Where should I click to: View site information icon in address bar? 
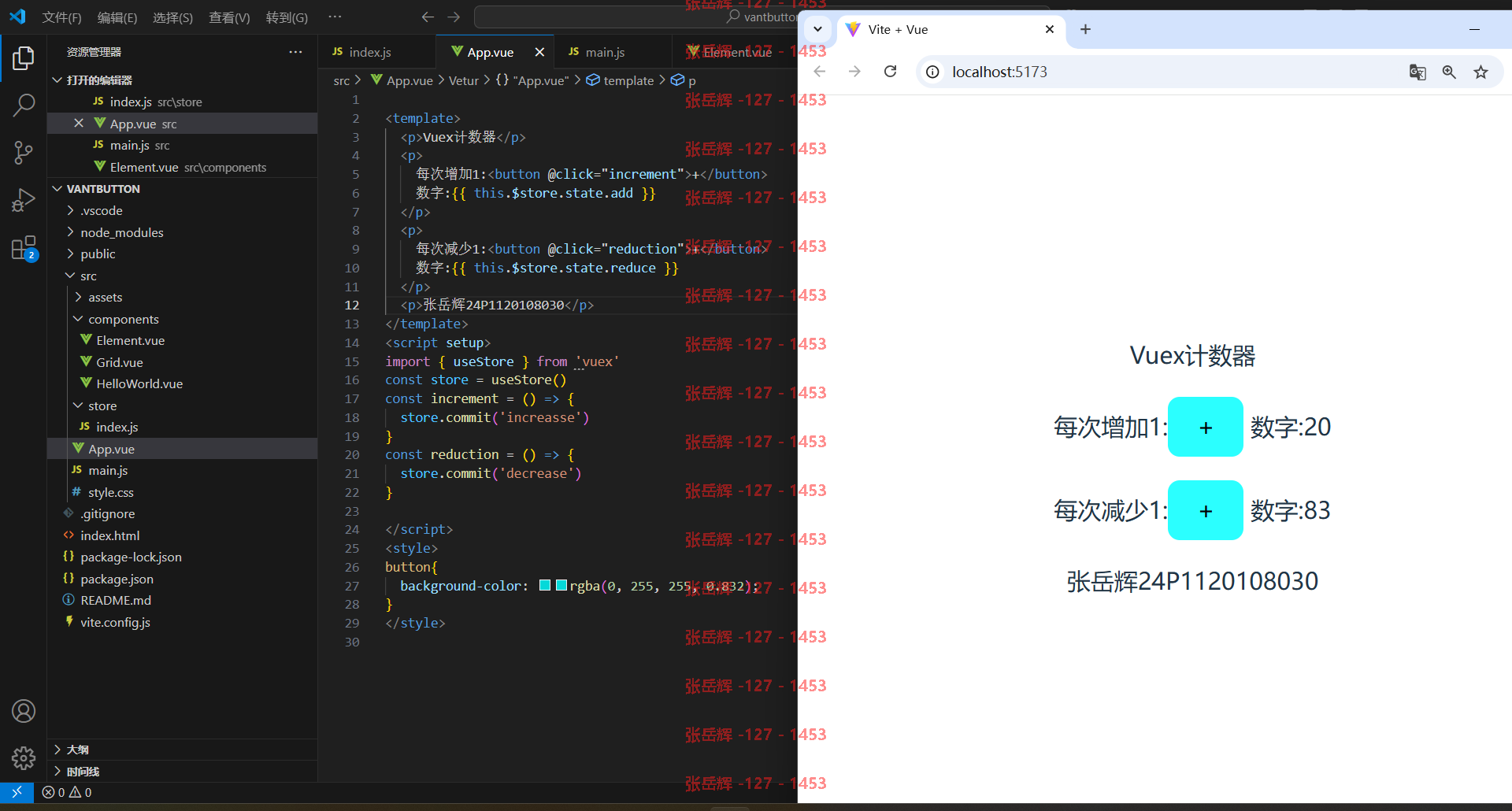[932, 72]
